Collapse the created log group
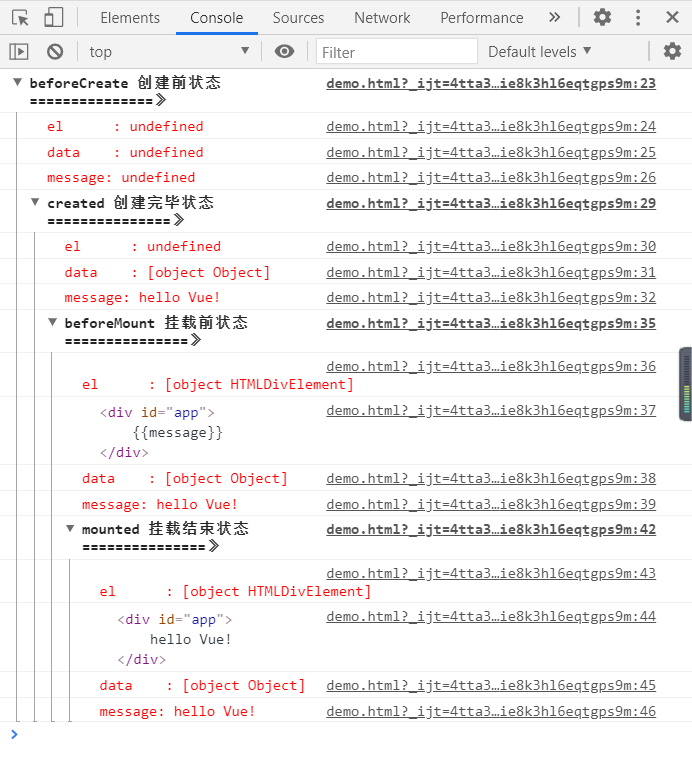The image size is (692, 758). pos(35,203)
